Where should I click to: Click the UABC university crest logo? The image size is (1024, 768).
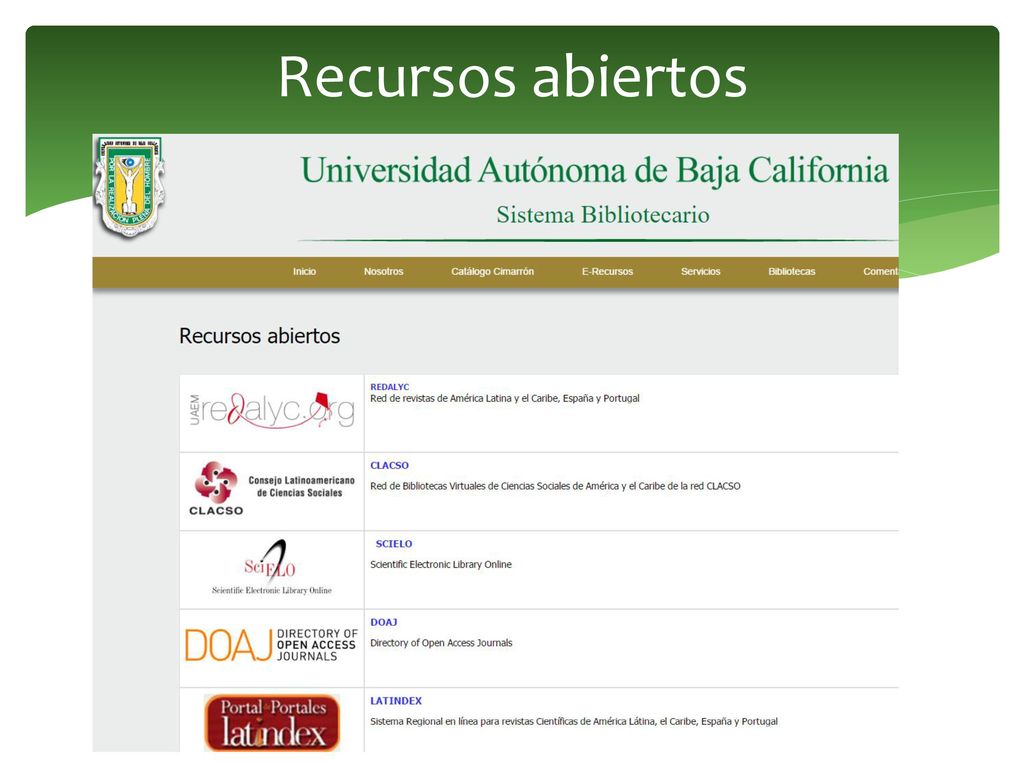(129, 187)
